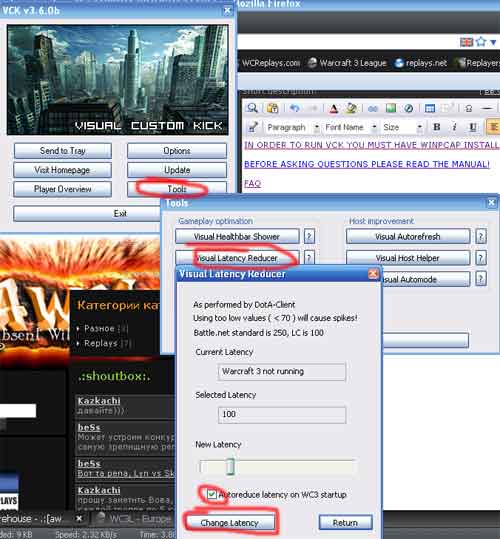Click the Selected Latency input field
Image resolution: width=500 pixels, height=539 pixels.
pyautogui.click(x=282, y=415)
